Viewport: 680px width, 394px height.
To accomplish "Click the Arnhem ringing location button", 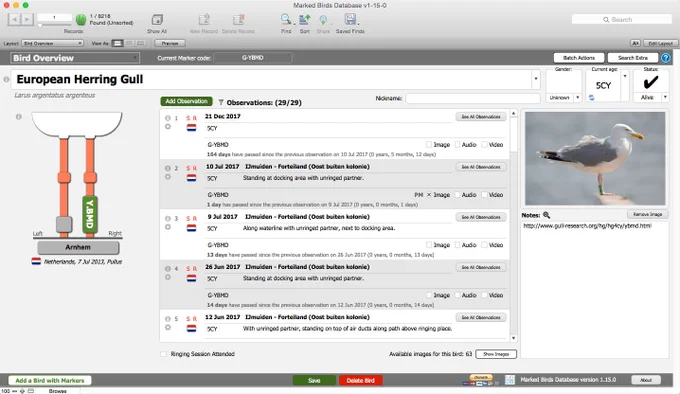I will coord(78,247).
